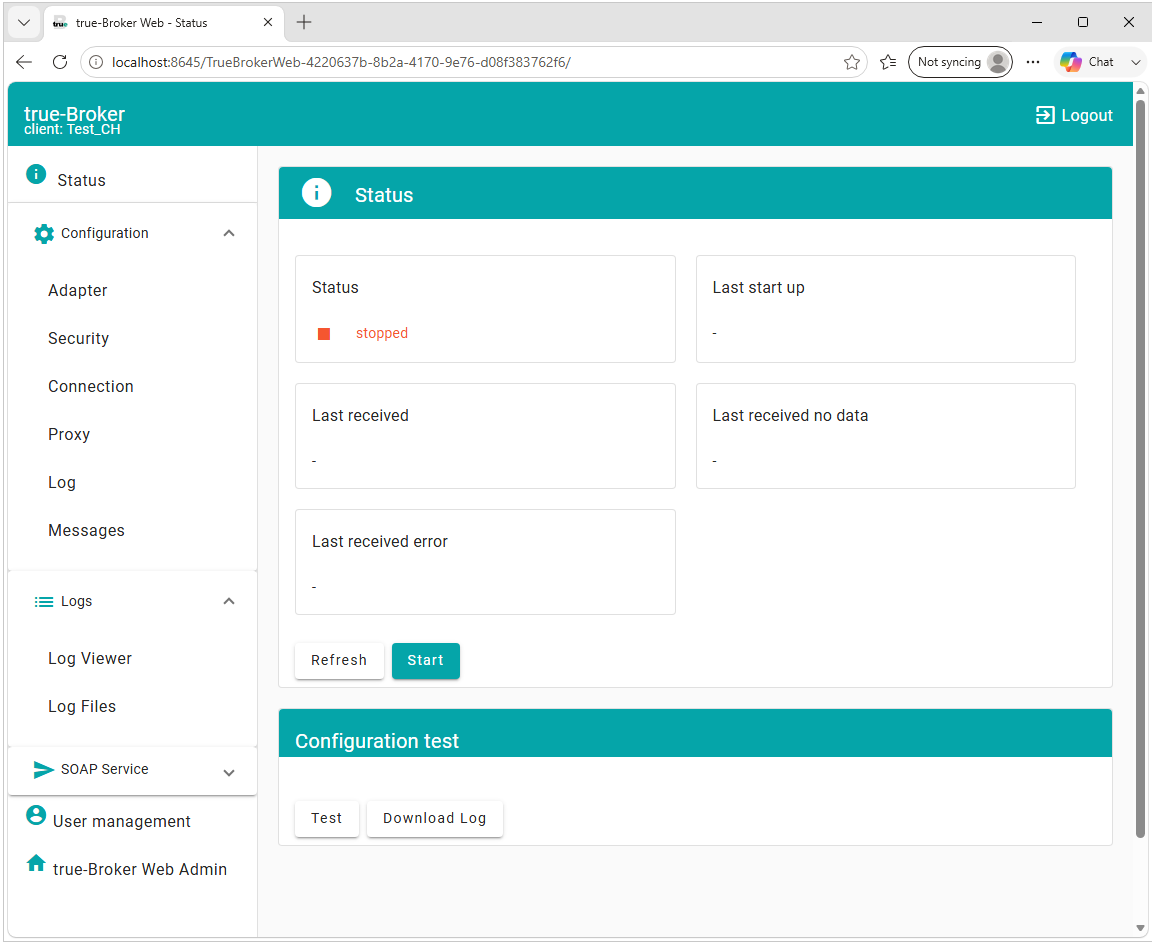Screen dimensions: 1152x945
Task: Open the Messages configuration page
Action: (x=87, y=531)
